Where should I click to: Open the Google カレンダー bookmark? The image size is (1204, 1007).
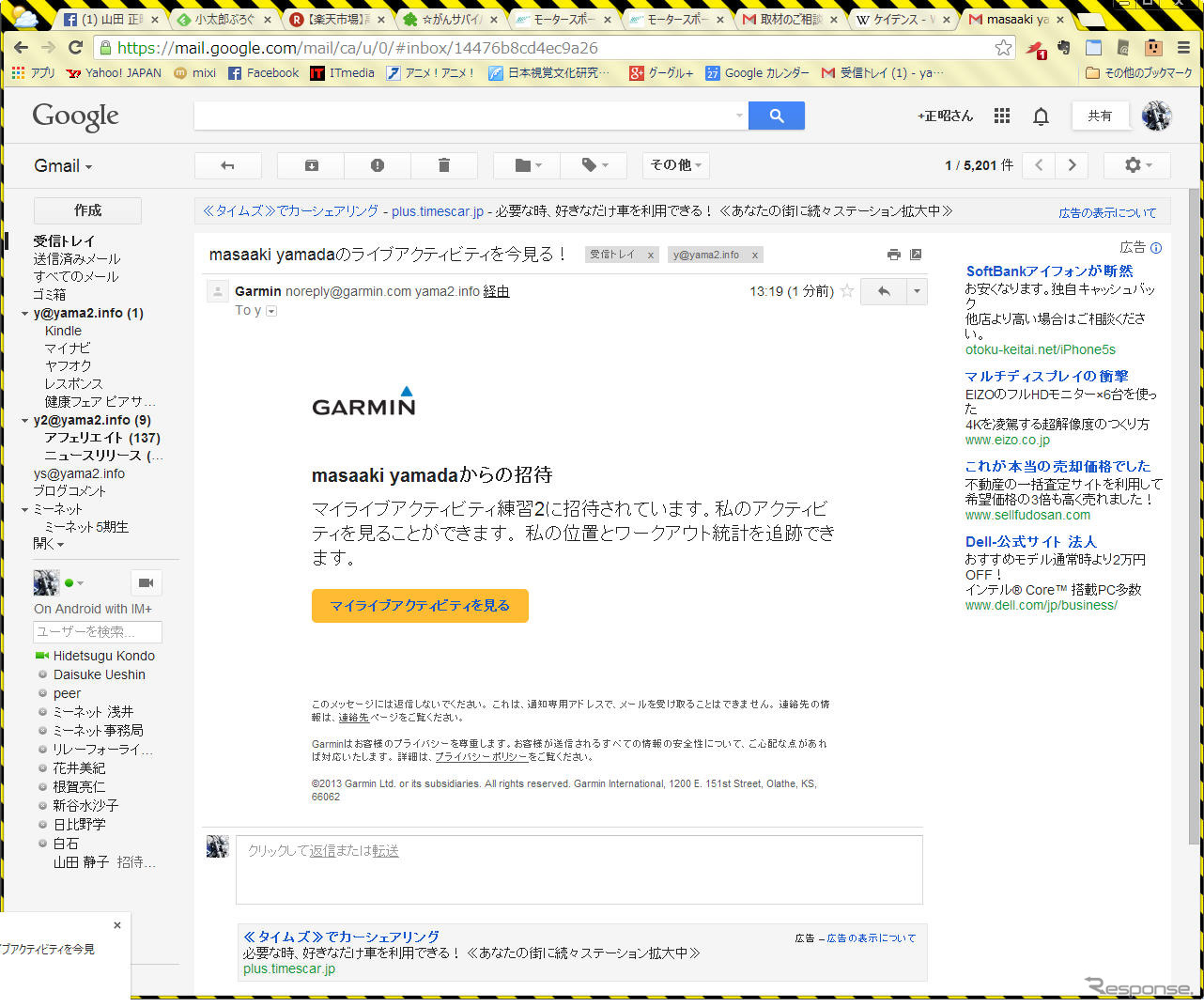757,72
